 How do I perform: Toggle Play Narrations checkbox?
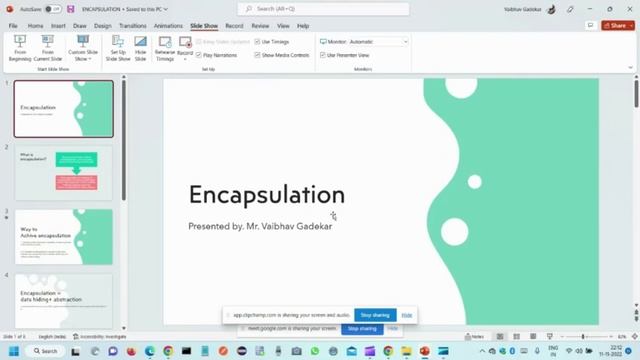[199, 55]
